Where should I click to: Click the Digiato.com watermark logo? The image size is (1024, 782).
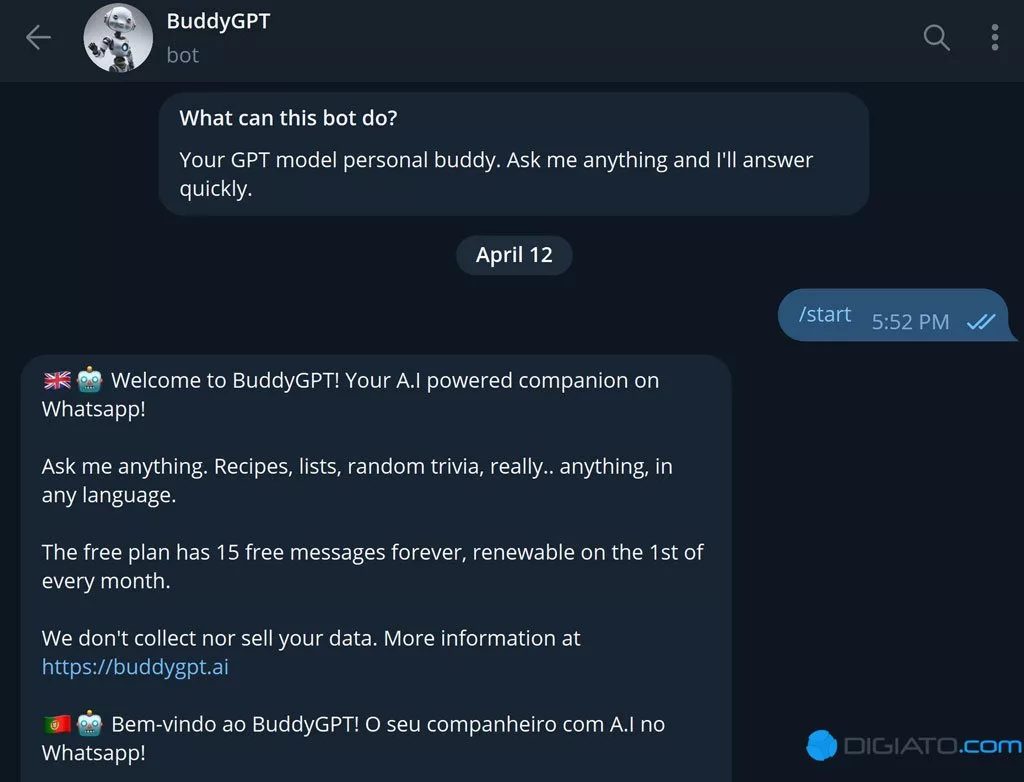(914, 745)
